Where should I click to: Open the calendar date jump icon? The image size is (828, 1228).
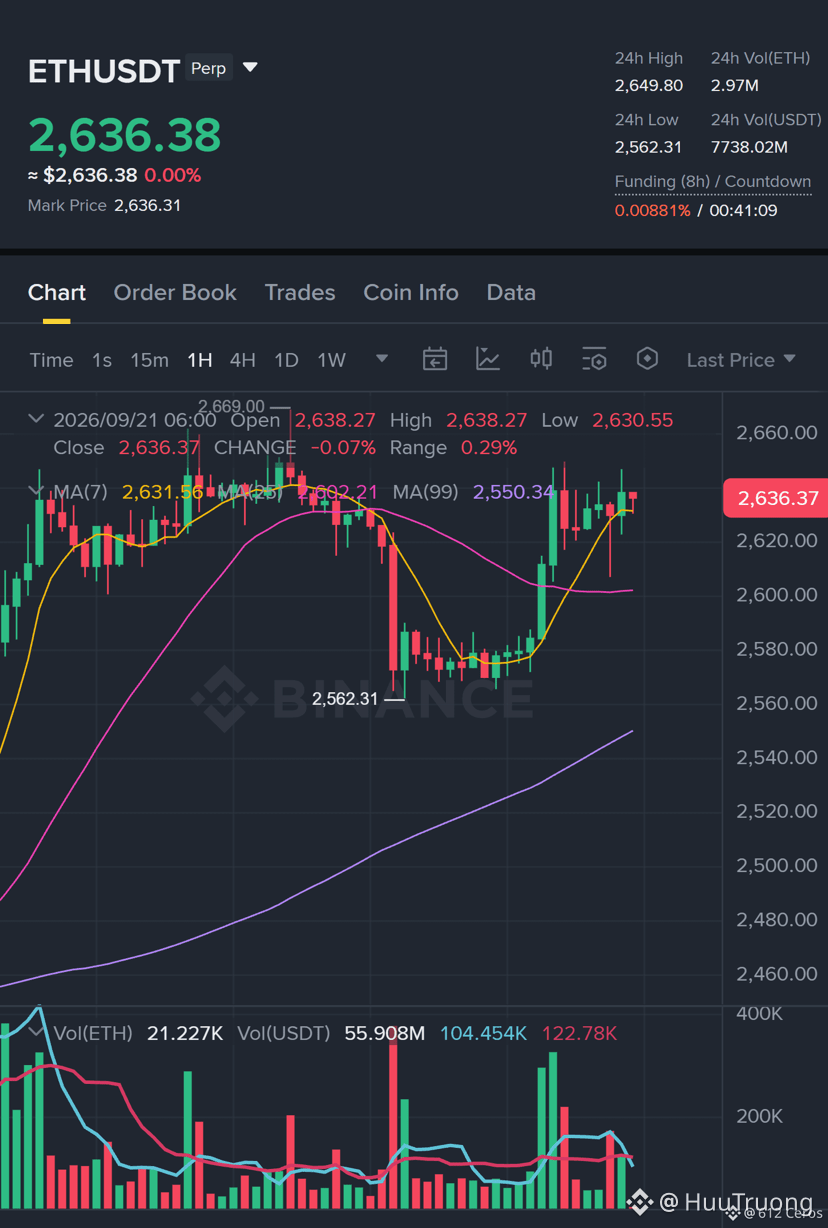(435, 359)
